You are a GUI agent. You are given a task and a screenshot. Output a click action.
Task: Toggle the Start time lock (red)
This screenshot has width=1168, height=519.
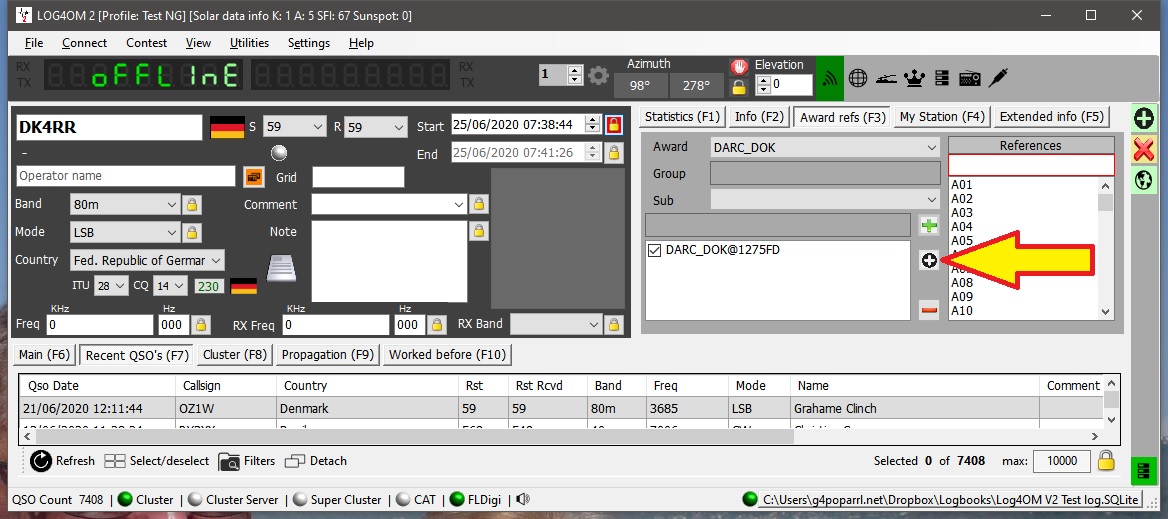coord(613,124)
